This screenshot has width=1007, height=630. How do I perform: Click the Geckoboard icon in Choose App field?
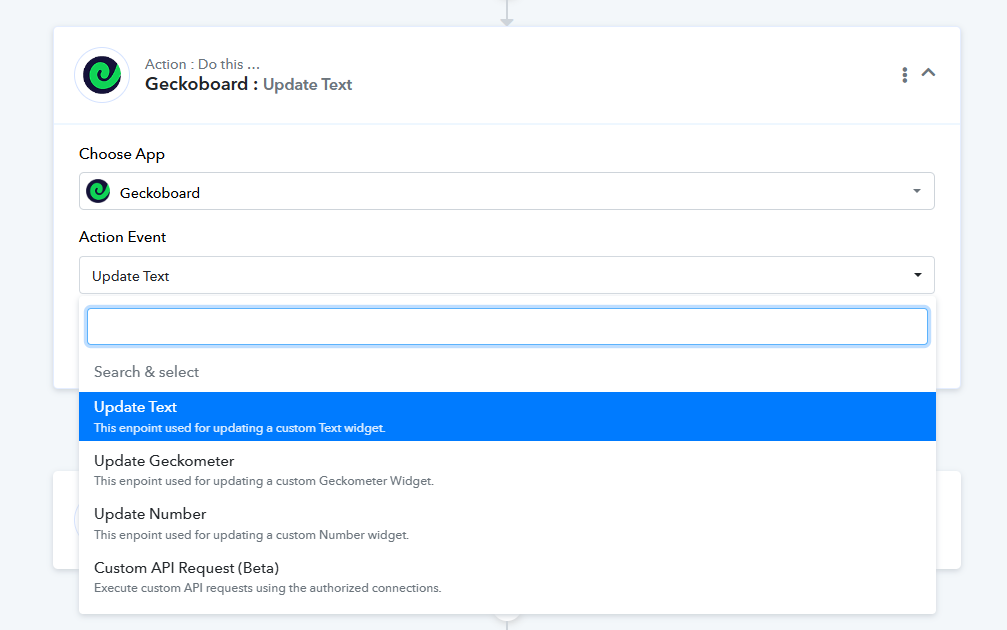(x=98, y=191)
